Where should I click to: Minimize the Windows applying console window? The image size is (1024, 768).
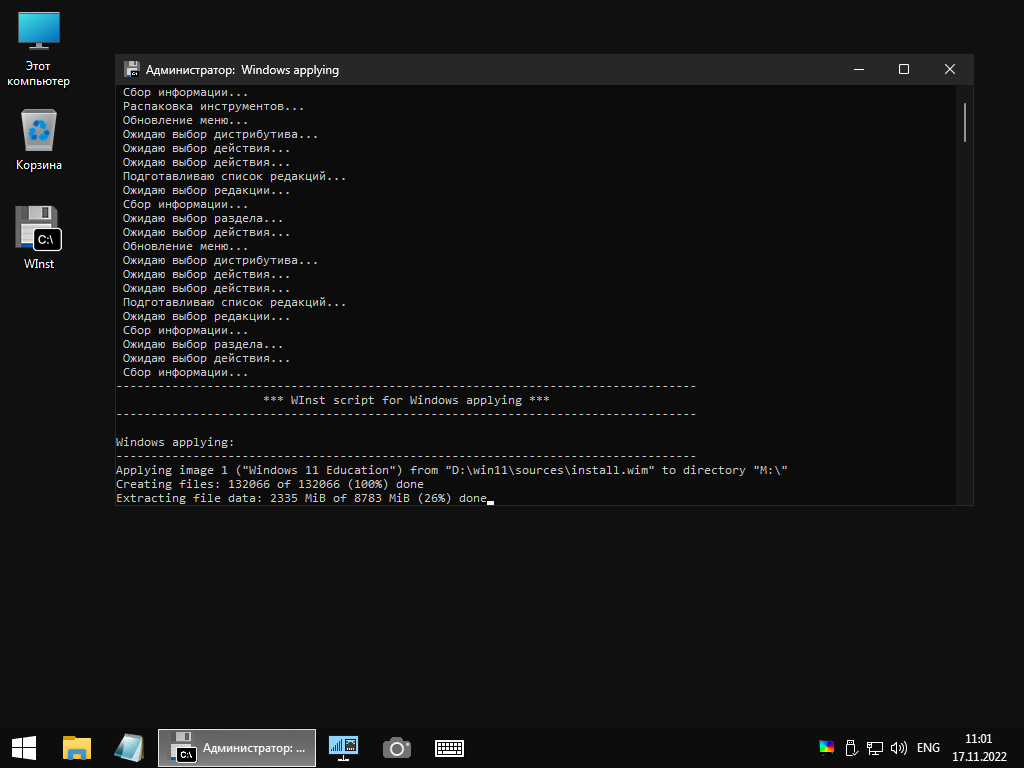coord(859,69)
